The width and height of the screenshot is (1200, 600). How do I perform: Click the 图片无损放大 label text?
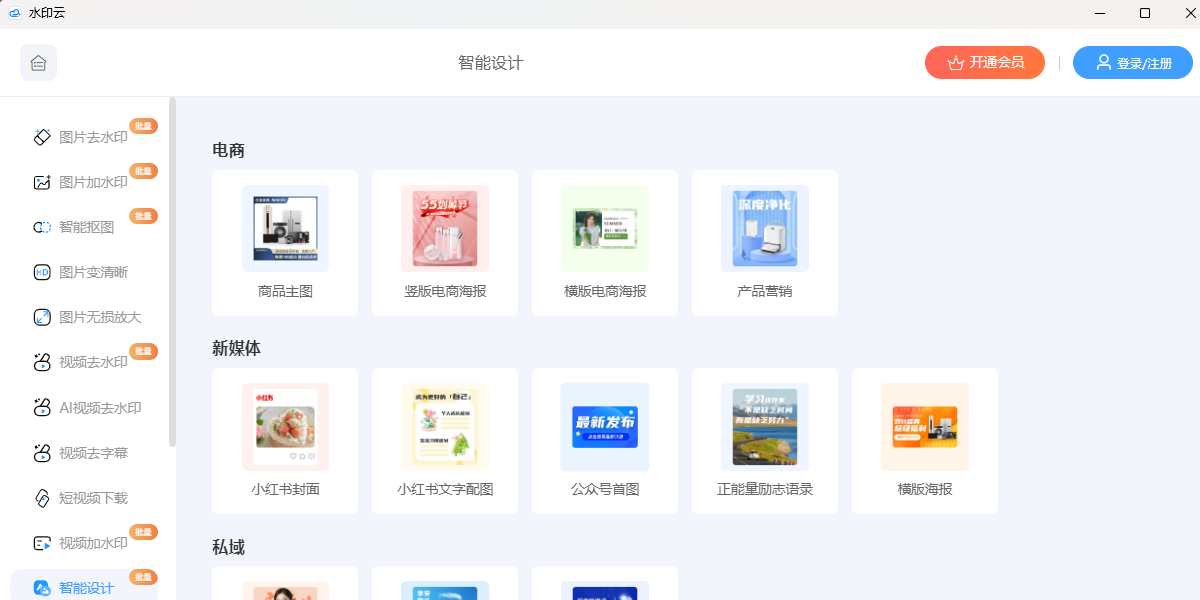pyautogui.click(x=100, y=317)
